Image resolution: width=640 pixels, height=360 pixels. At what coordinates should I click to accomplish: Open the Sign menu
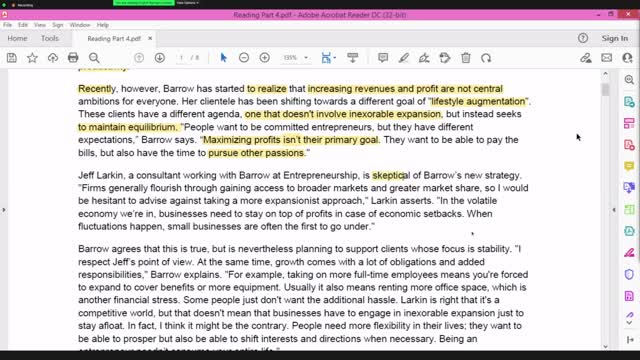click(x=58, y=25)
